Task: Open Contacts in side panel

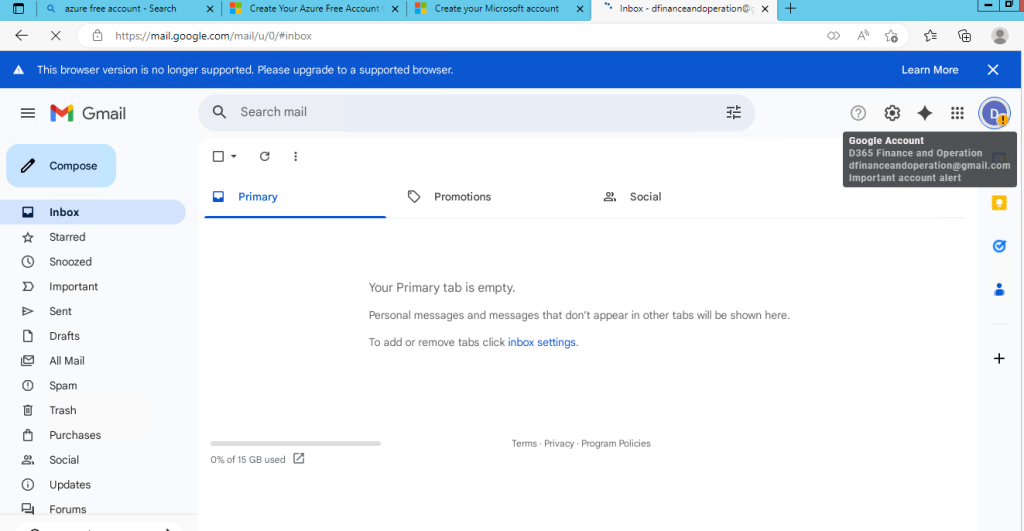Action: point(998,290)
